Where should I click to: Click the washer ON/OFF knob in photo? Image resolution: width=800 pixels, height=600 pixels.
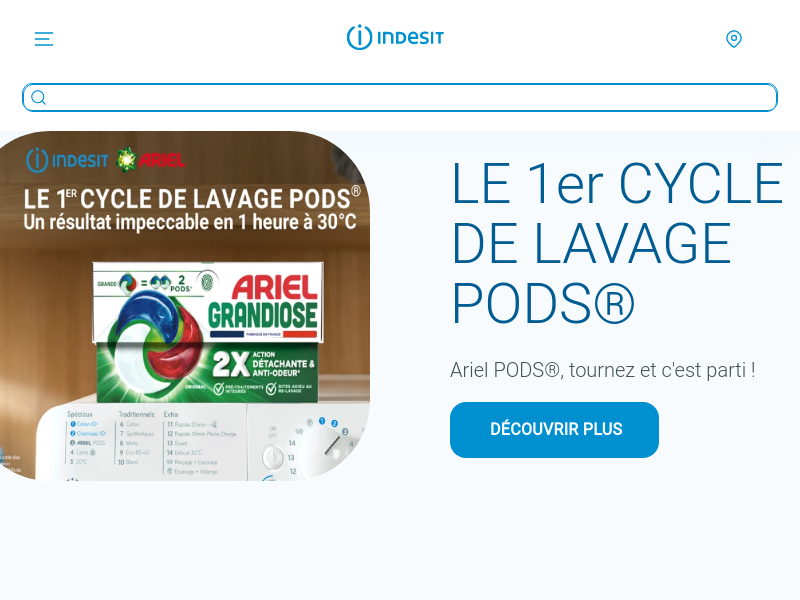[x=272, y=457]
